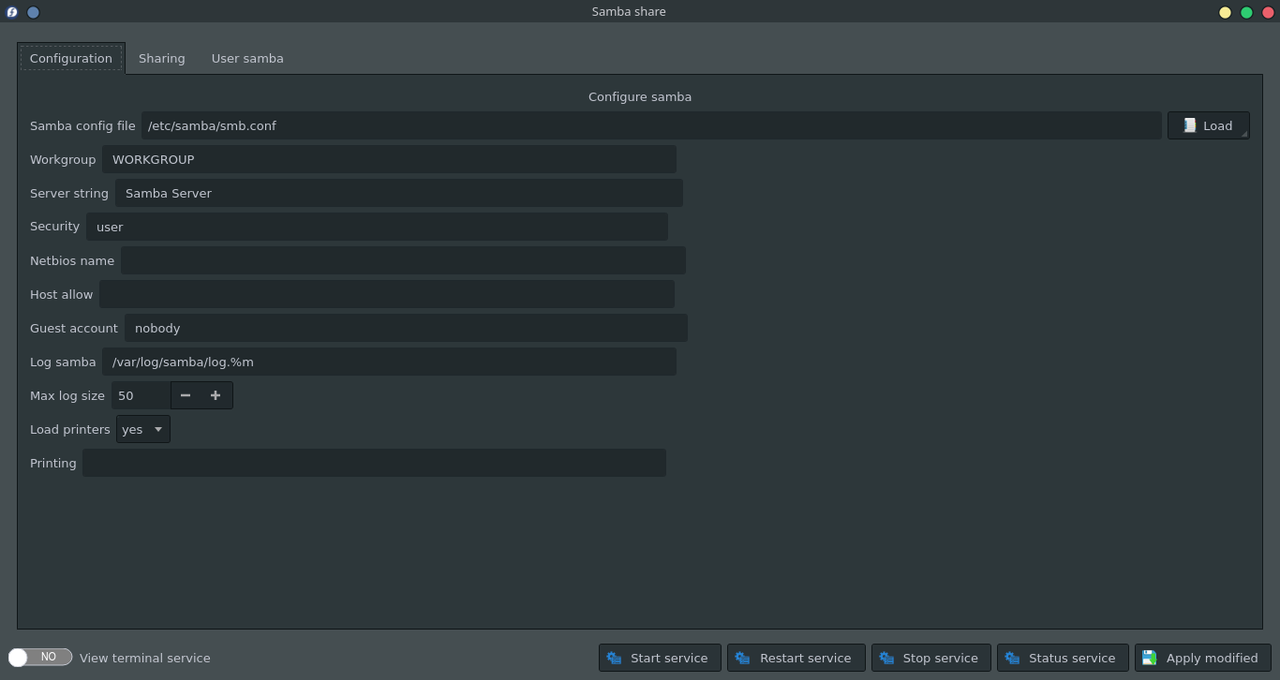Close the Samba share window
The height and width of the screenshot is (680, 1280).
(1268, 12)
